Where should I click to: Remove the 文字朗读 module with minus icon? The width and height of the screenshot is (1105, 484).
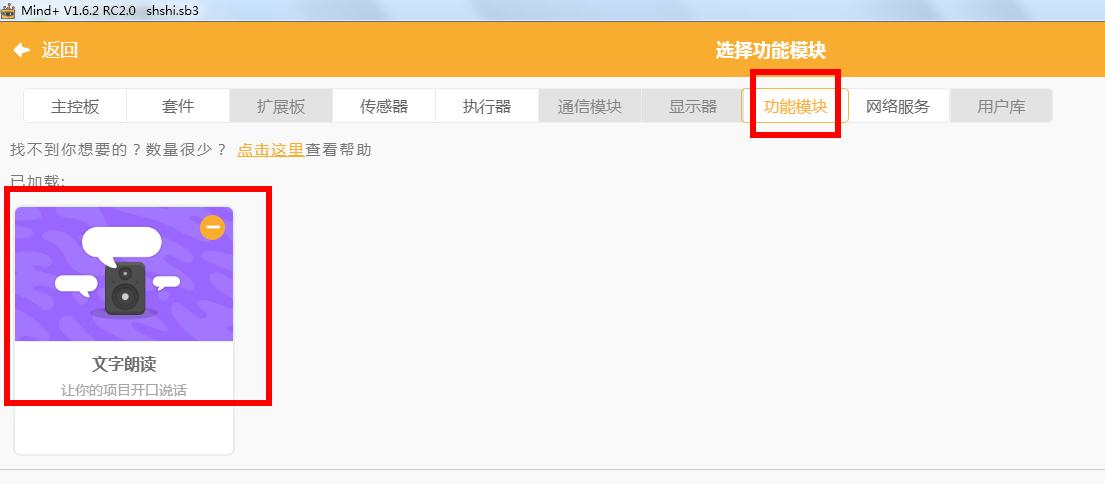click(212, 228)
